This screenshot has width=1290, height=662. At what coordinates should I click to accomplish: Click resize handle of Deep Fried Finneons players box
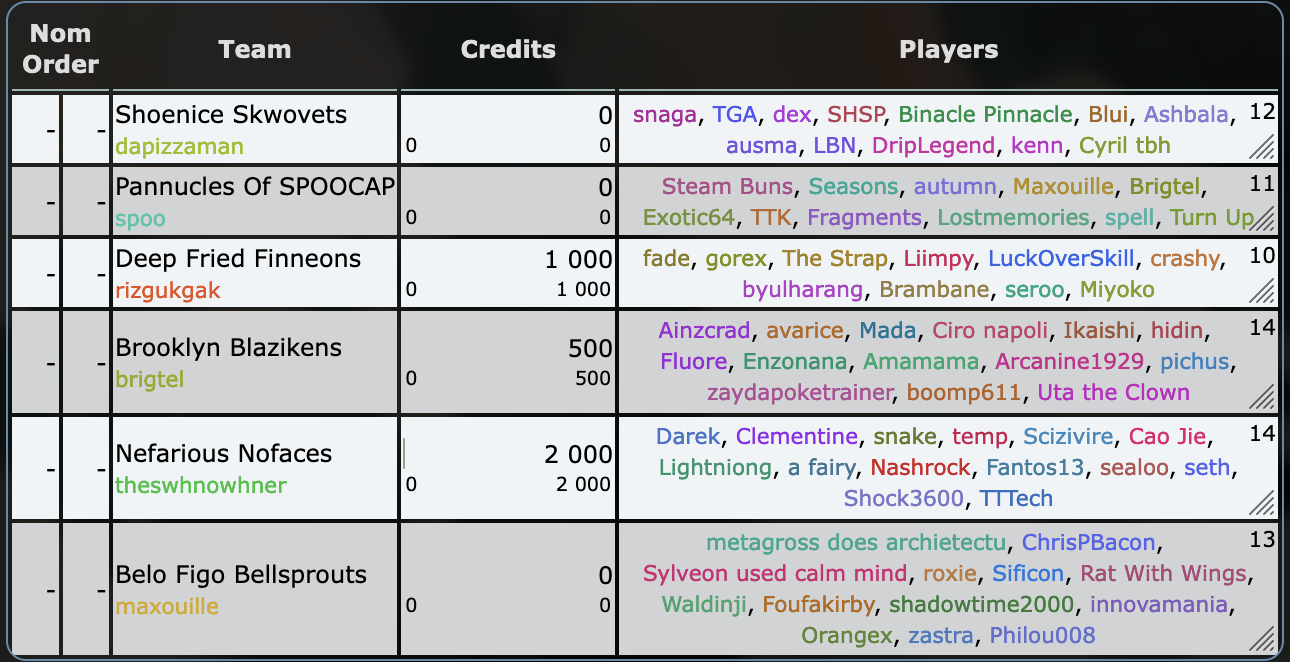[x=1265, y=292]
